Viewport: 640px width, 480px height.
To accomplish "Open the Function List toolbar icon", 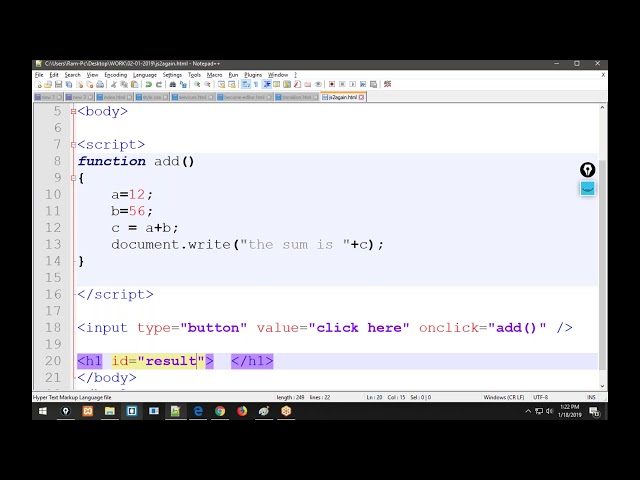I will 297,84.
